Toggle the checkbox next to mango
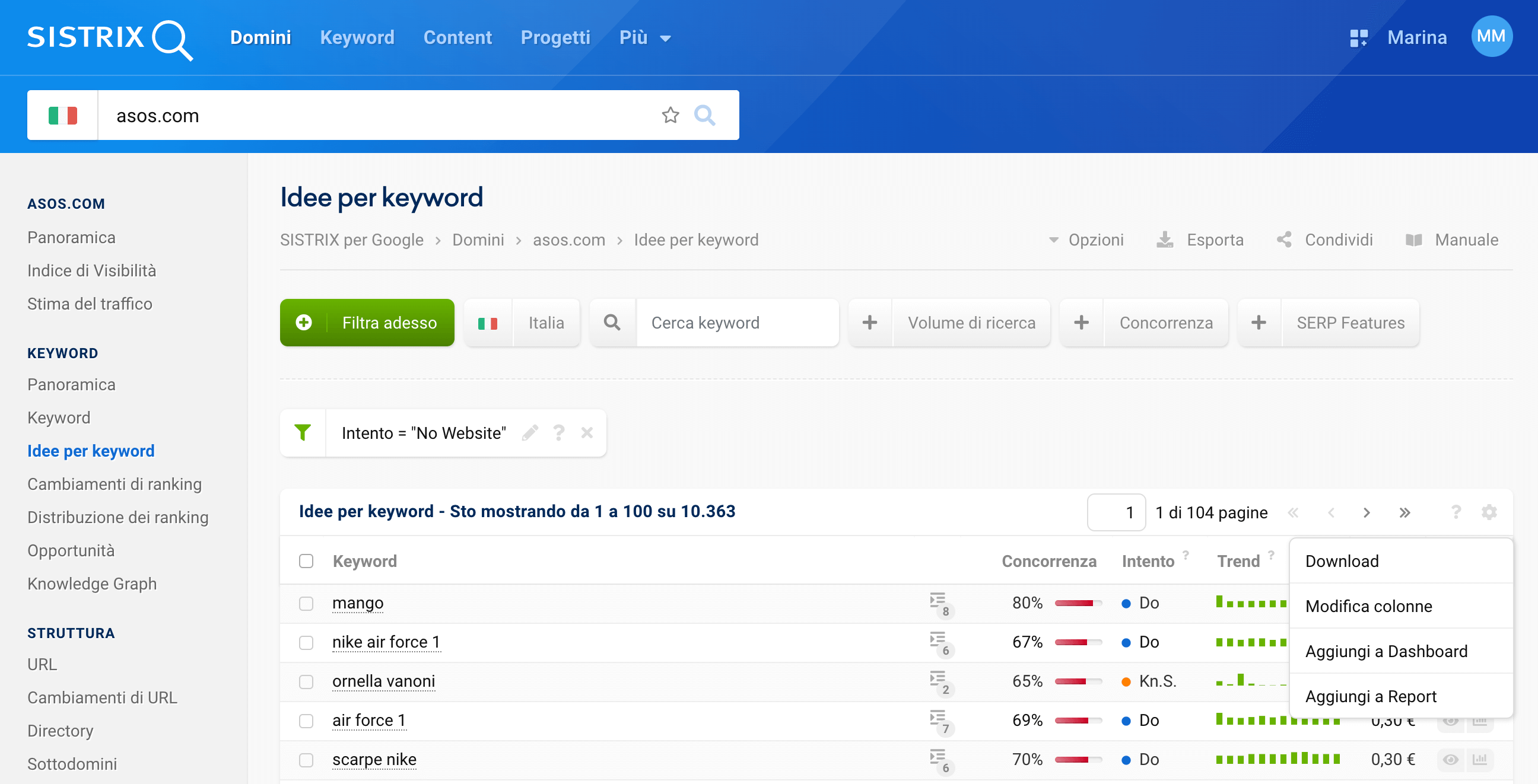The width and height of the screenshot is (1538, 784). click(x=307, y=602)
